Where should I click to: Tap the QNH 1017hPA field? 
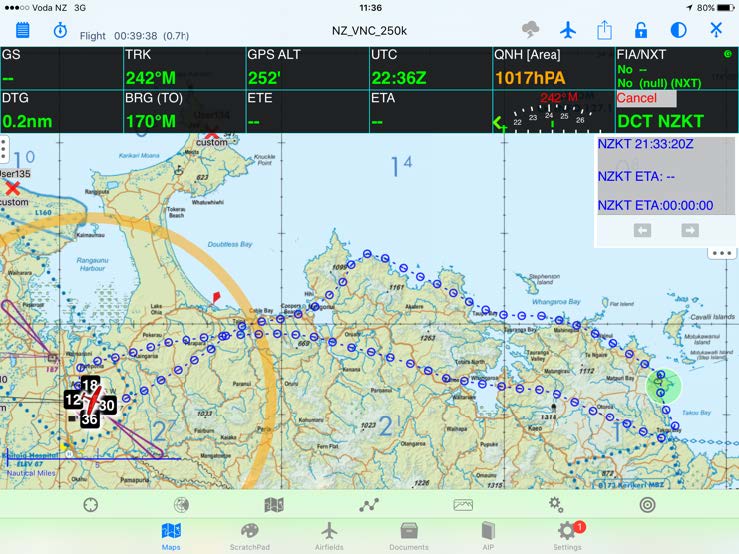(x=553, y=68)
